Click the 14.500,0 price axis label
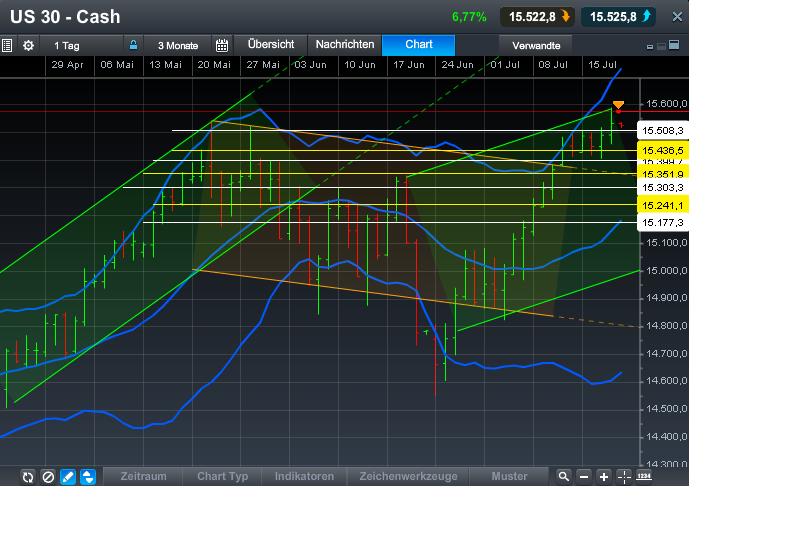800x550 pixels. pyautogui.click(x=666, y=409)
